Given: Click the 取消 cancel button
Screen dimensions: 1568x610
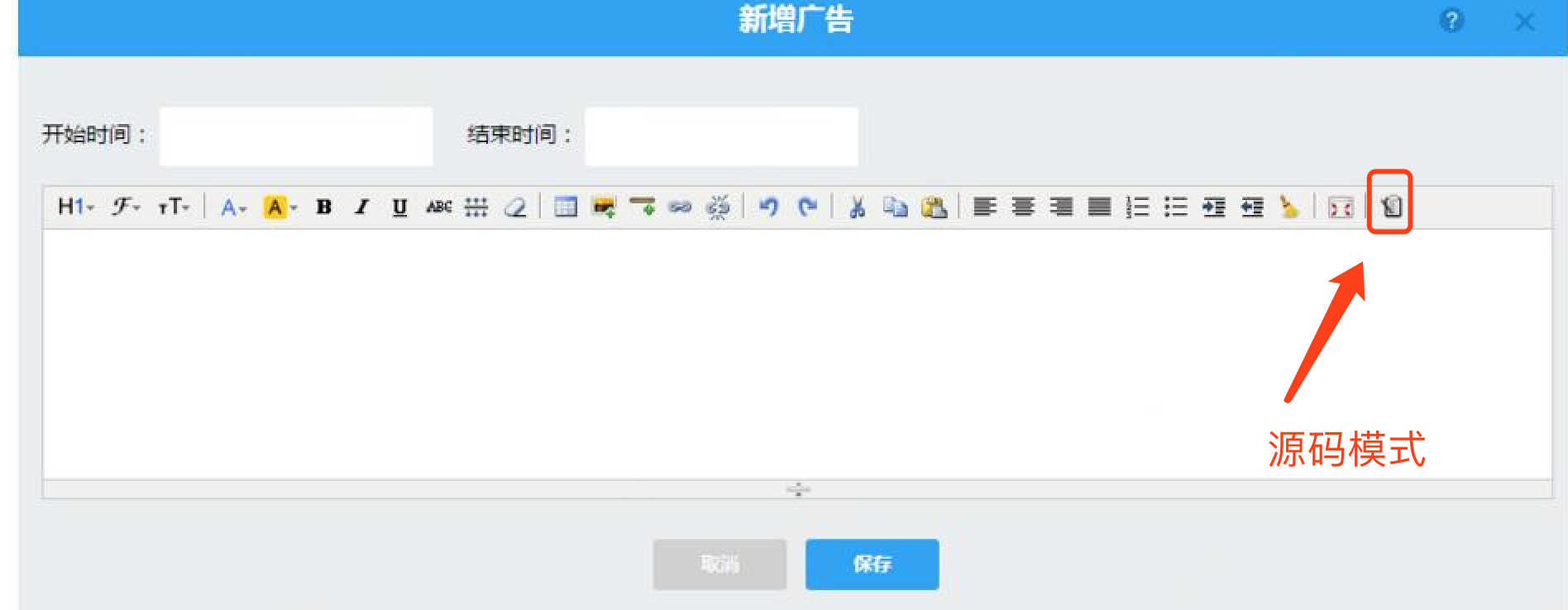Looking at the screenshot, I should pos(719,565).
